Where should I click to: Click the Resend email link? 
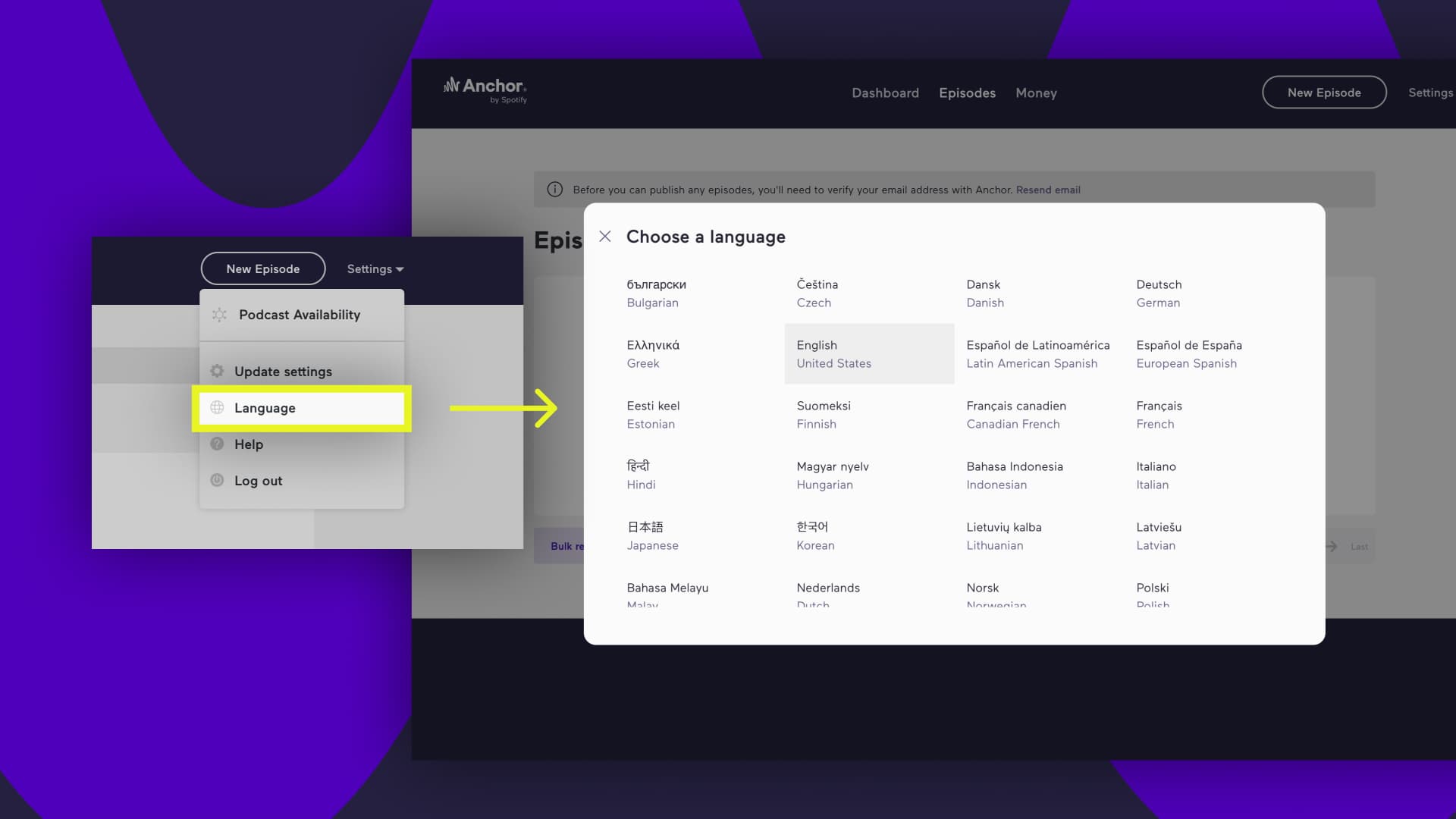[x=1048, y=190]
